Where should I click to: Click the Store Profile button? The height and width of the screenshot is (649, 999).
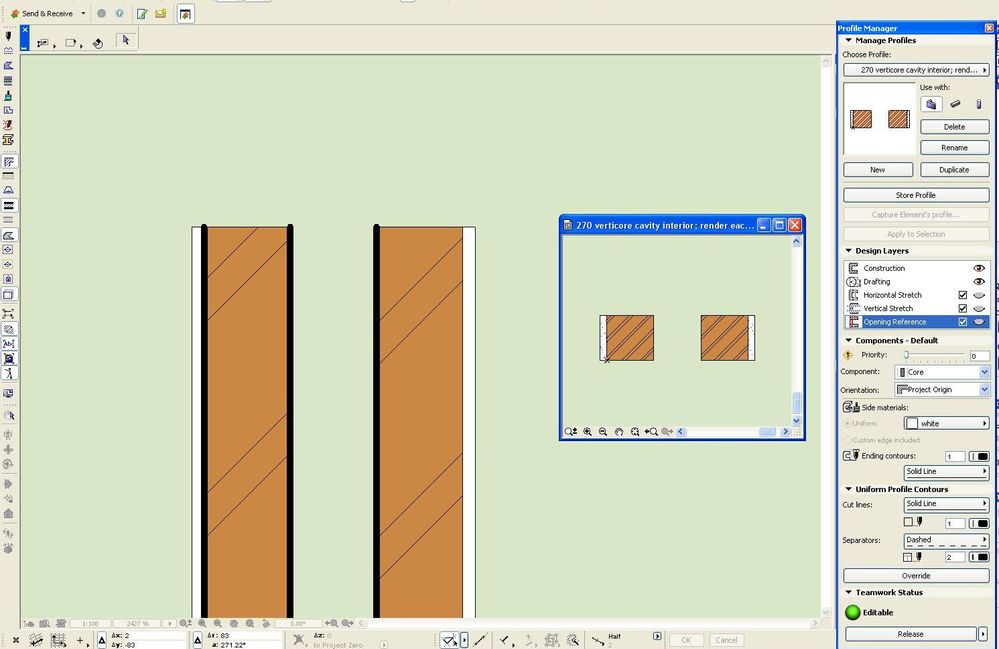(916, 195)
